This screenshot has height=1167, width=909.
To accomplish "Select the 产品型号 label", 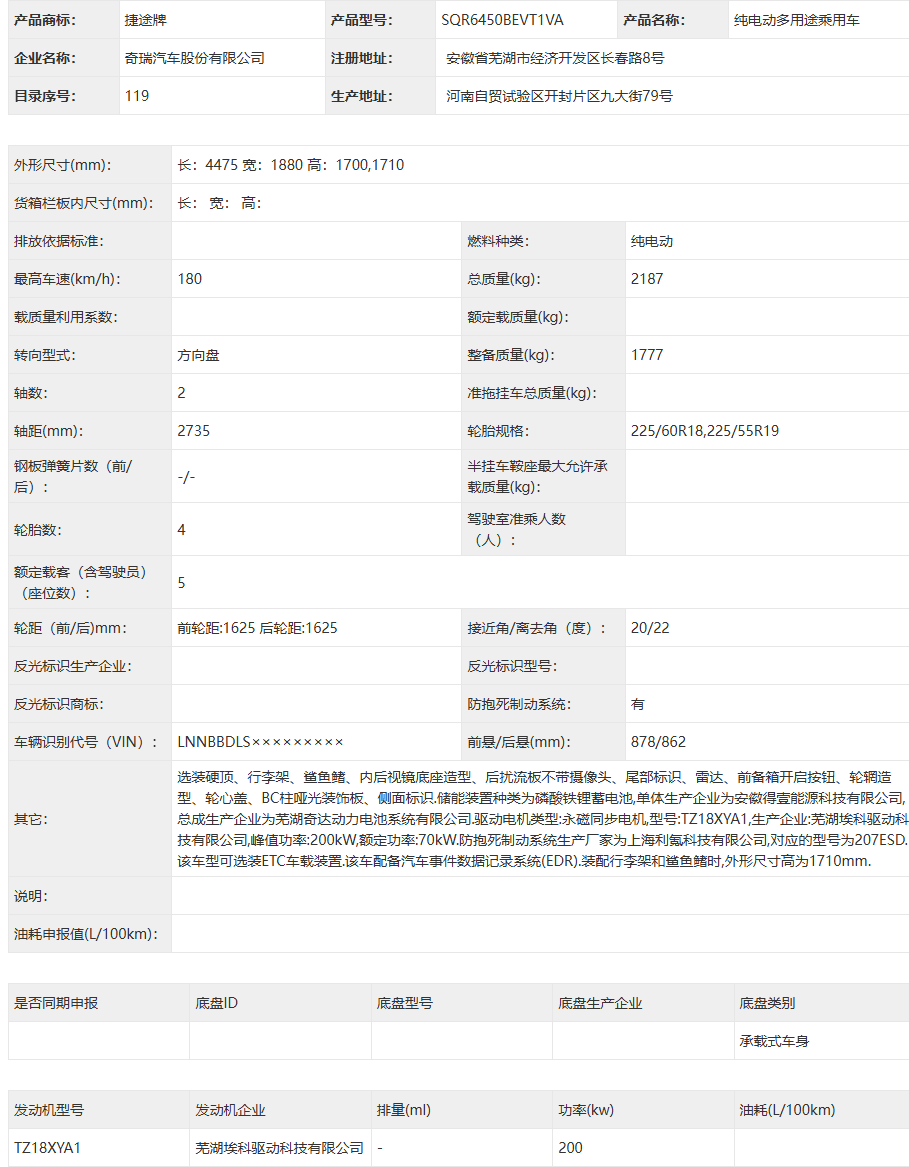I will [x=362, y=20].
